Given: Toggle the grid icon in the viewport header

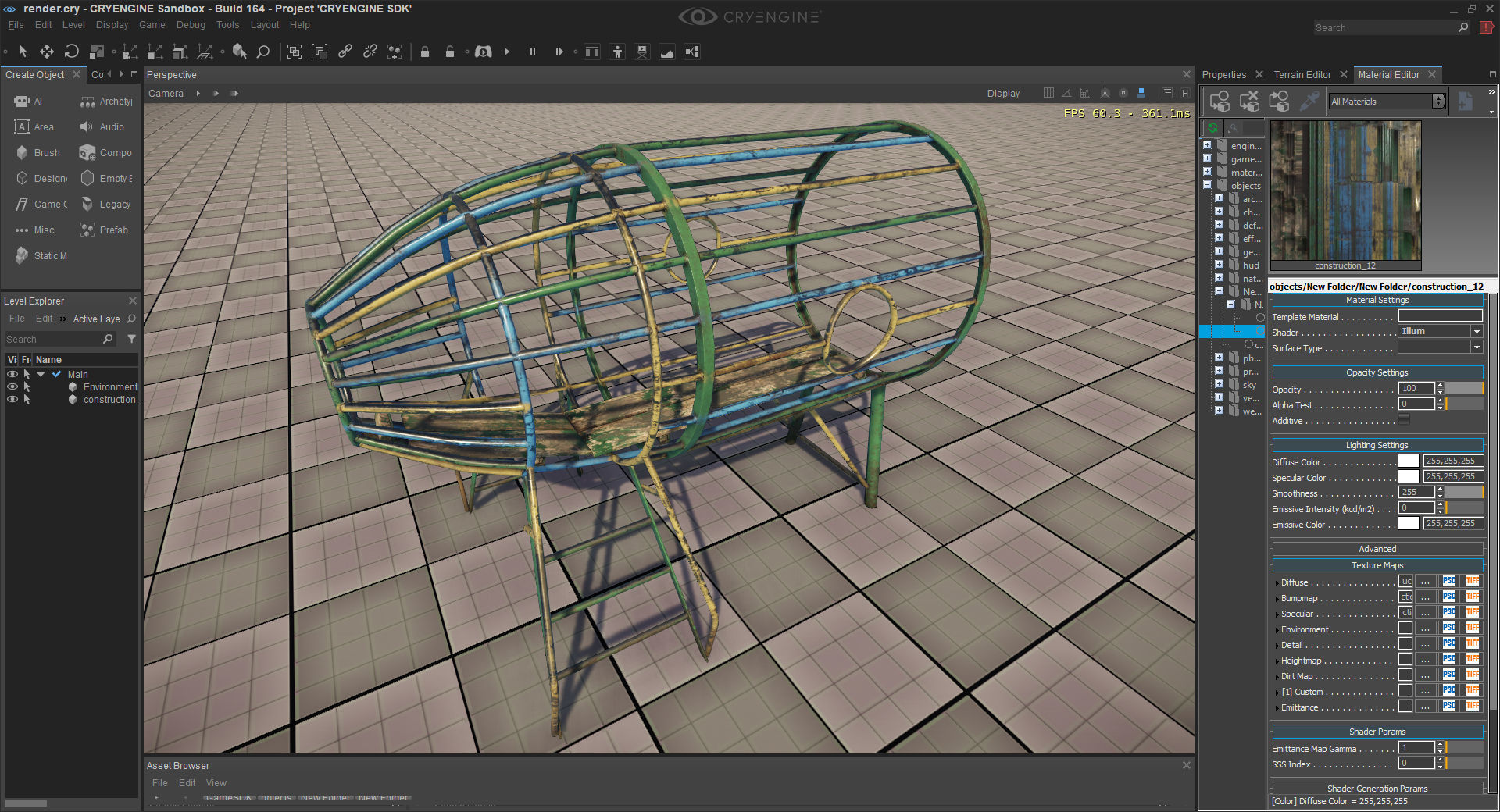Looking at the screenshot, I should click(x=1048, y=93).
